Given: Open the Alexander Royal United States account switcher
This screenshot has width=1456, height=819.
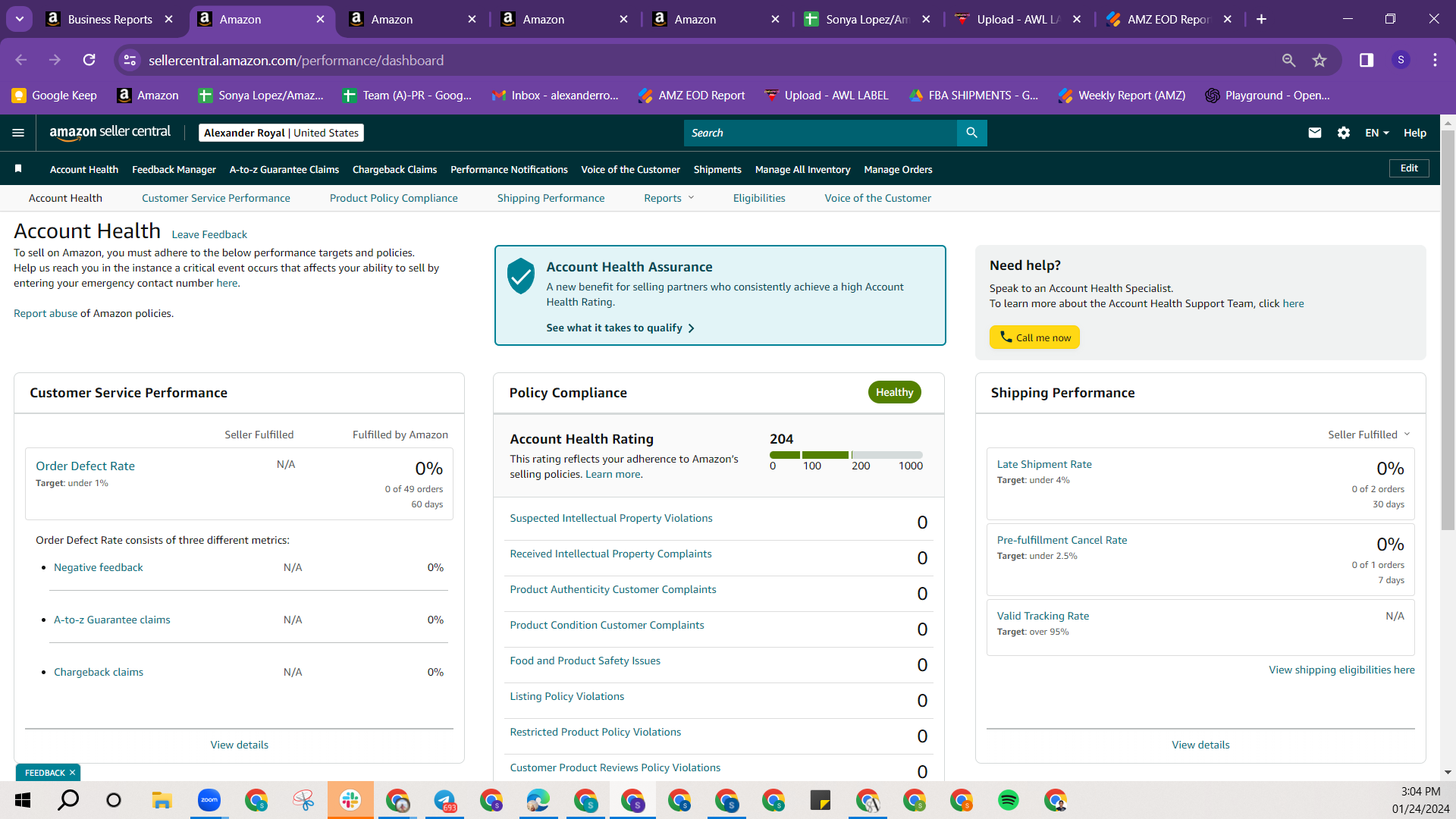Looking at the screenshot, I should click(x=281, y=133).
